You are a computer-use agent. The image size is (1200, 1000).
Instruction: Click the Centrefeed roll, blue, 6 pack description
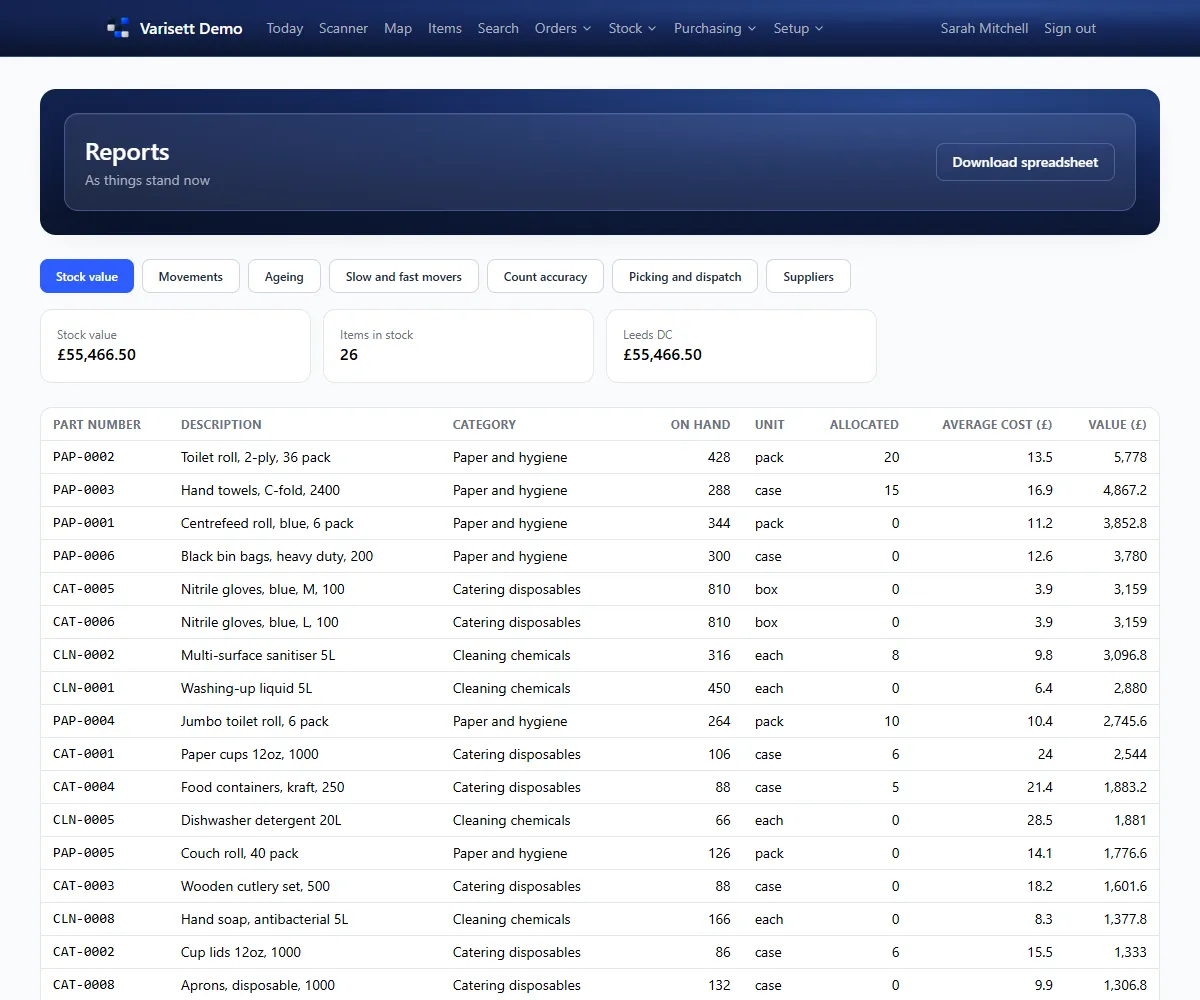267,523
